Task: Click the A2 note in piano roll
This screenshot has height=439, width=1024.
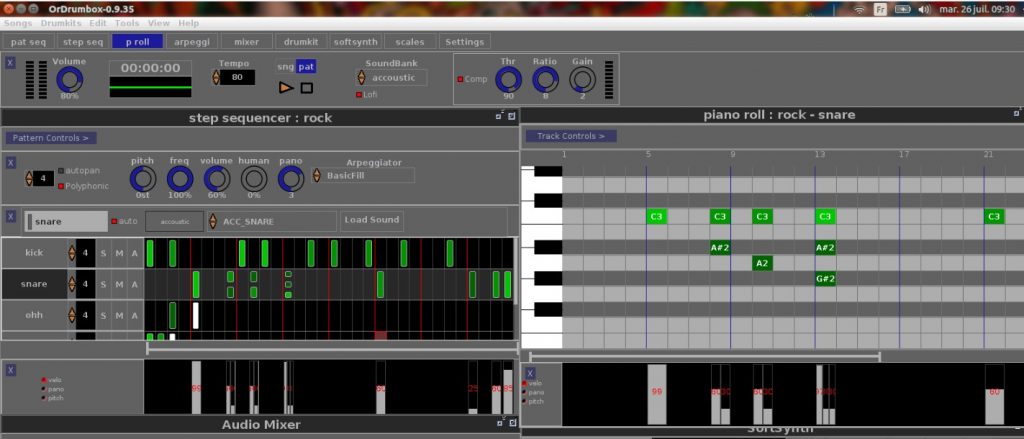Action: point(762,263)
